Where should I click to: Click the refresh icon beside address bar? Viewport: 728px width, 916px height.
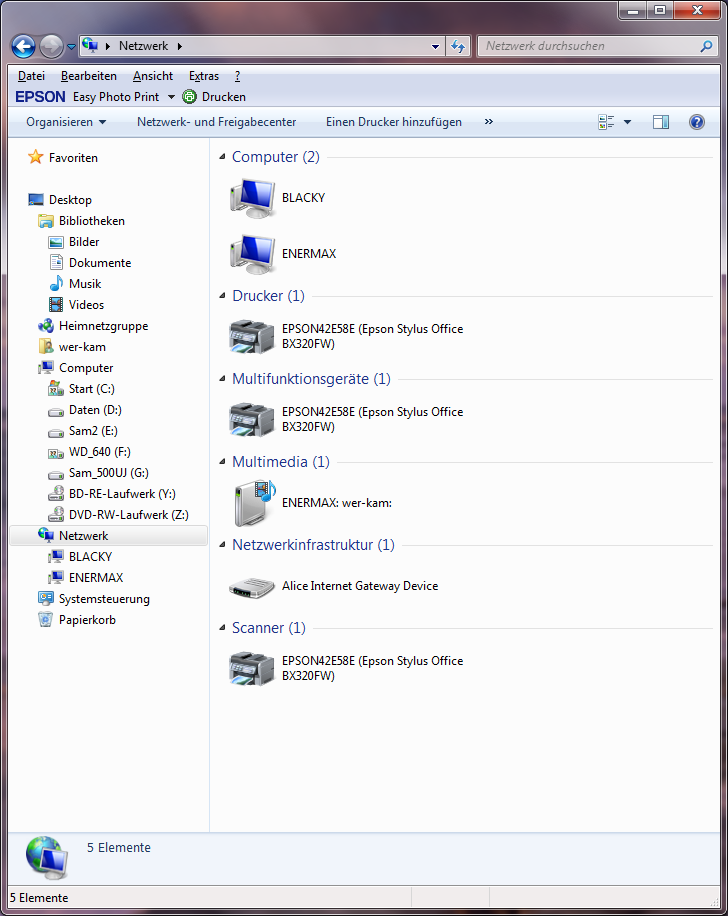(x=458, y=46)
